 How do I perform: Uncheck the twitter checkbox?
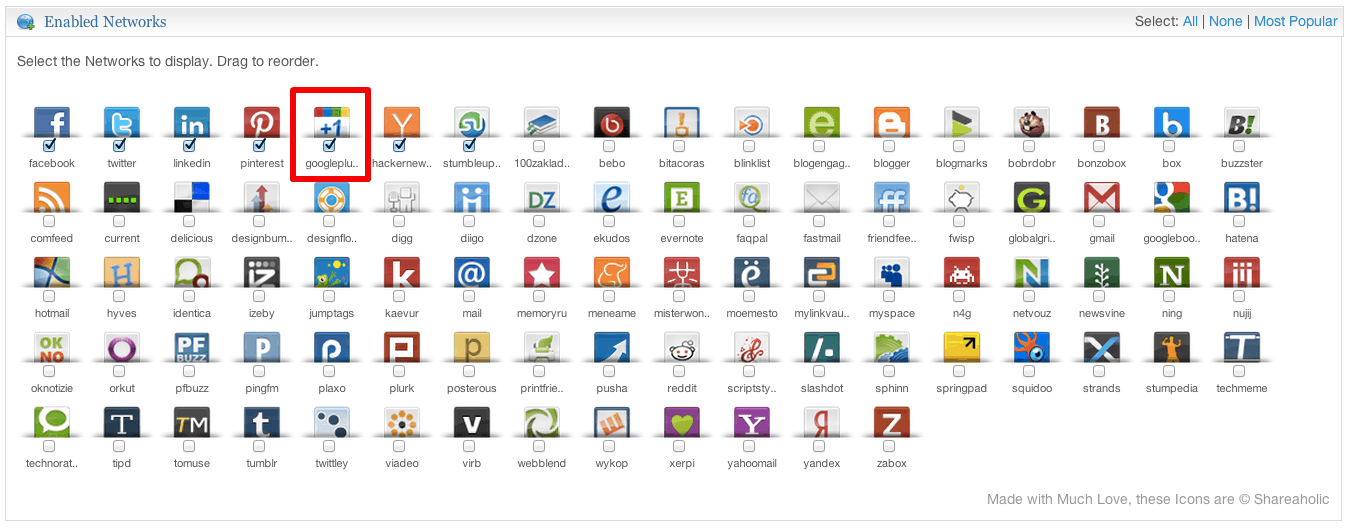[119, 146]
